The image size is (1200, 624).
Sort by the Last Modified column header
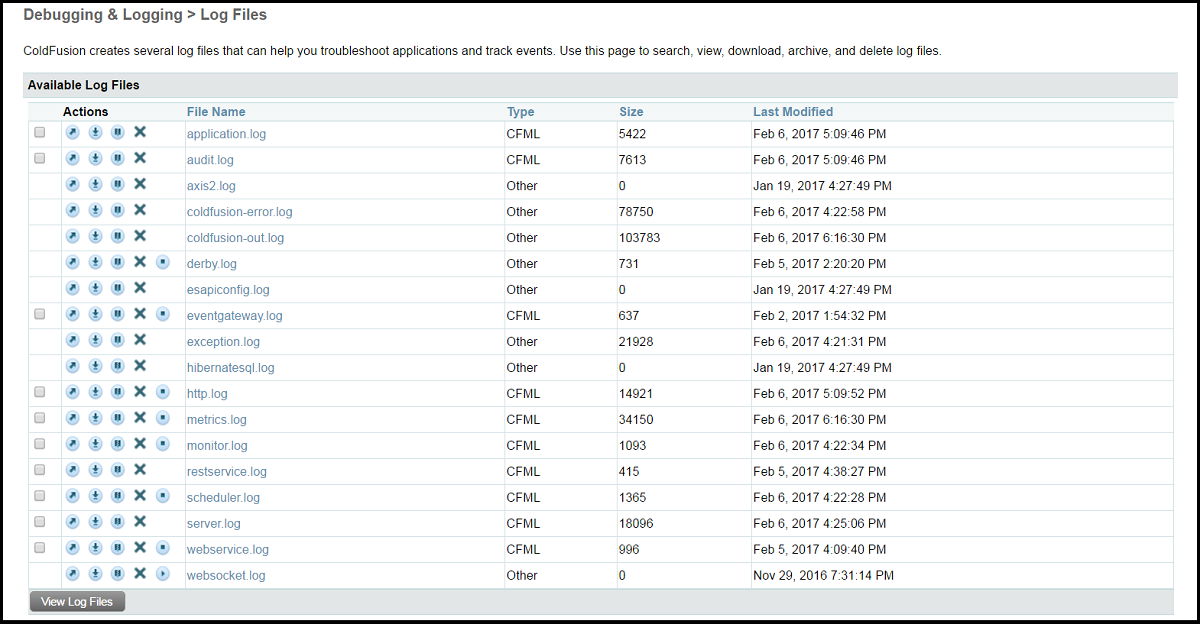click(x=793, y=112)
